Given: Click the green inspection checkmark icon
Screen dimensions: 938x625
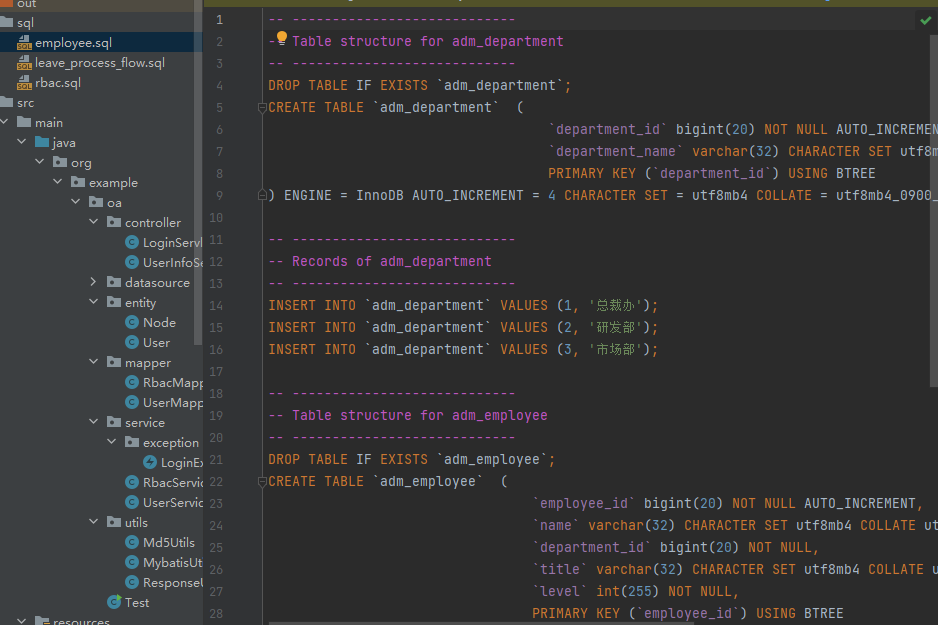Looking at the screenshot, I should pos(925,20).
